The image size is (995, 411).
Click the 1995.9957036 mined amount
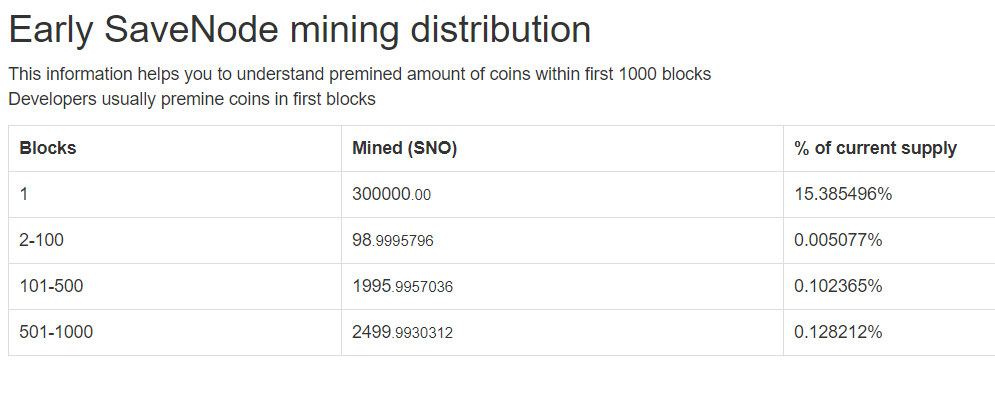(x=402, y=286)
